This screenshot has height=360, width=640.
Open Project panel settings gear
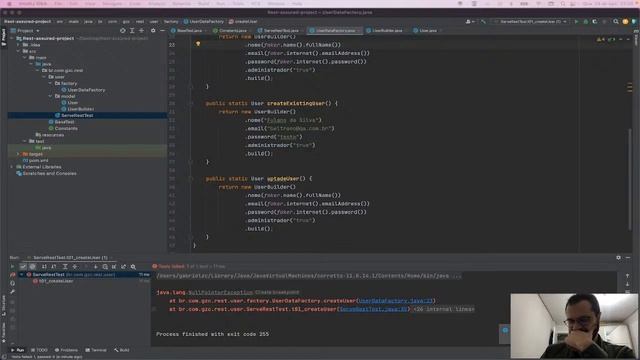pyautogui.click(x=153, y=31)
